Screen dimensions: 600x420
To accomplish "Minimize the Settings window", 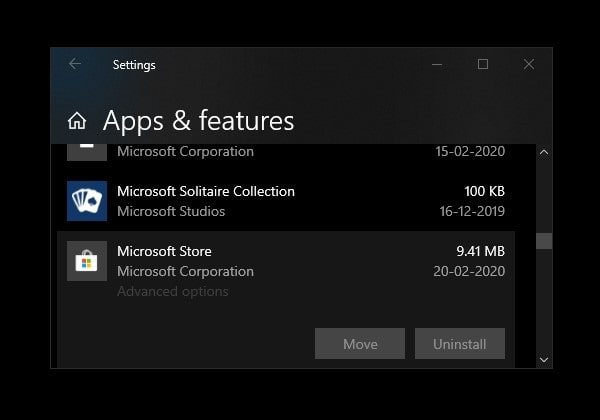I will (438, 64).
